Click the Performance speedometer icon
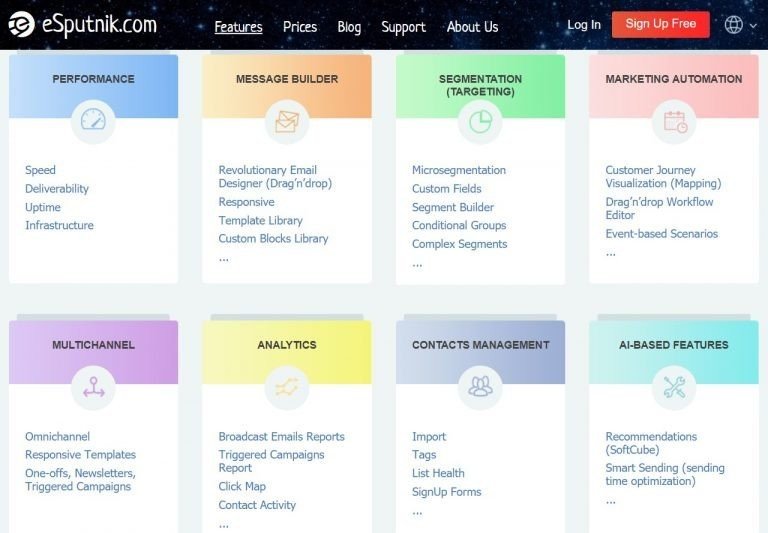 coord(93,121)
